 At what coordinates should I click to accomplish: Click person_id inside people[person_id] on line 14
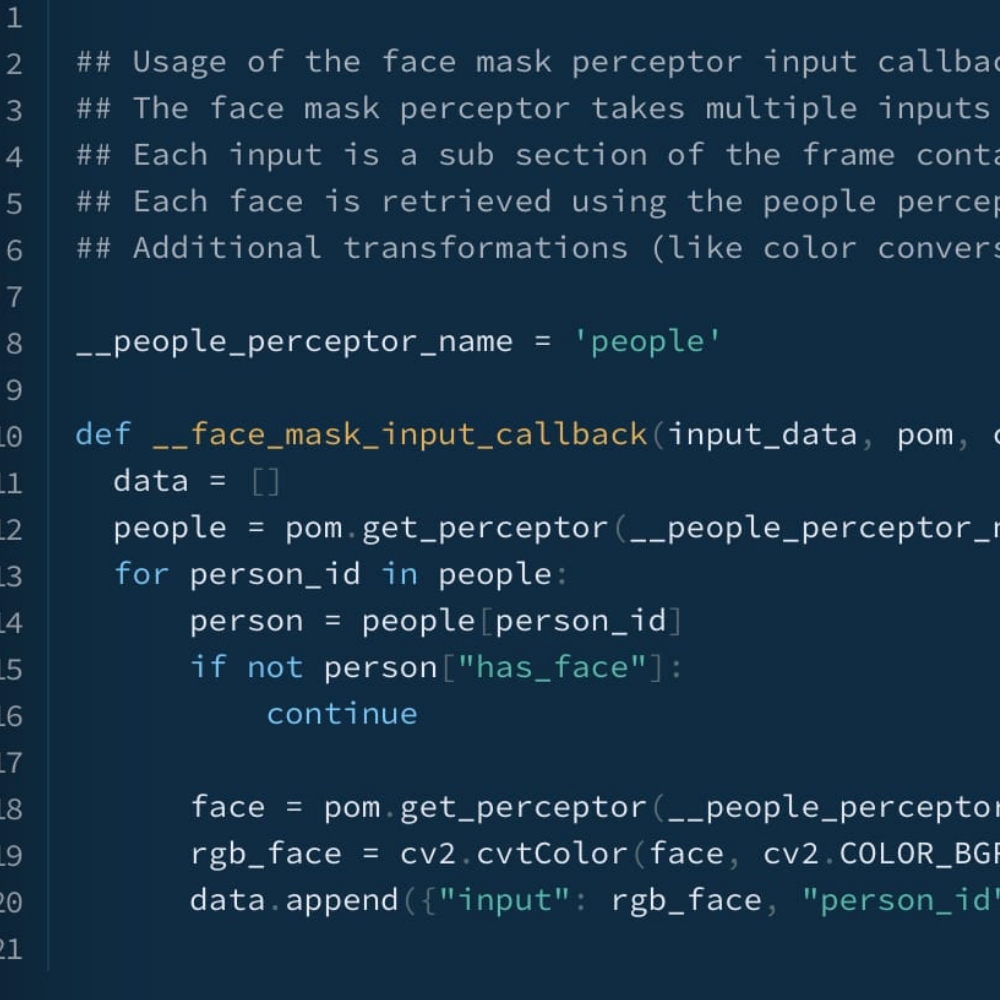point(580,622)
